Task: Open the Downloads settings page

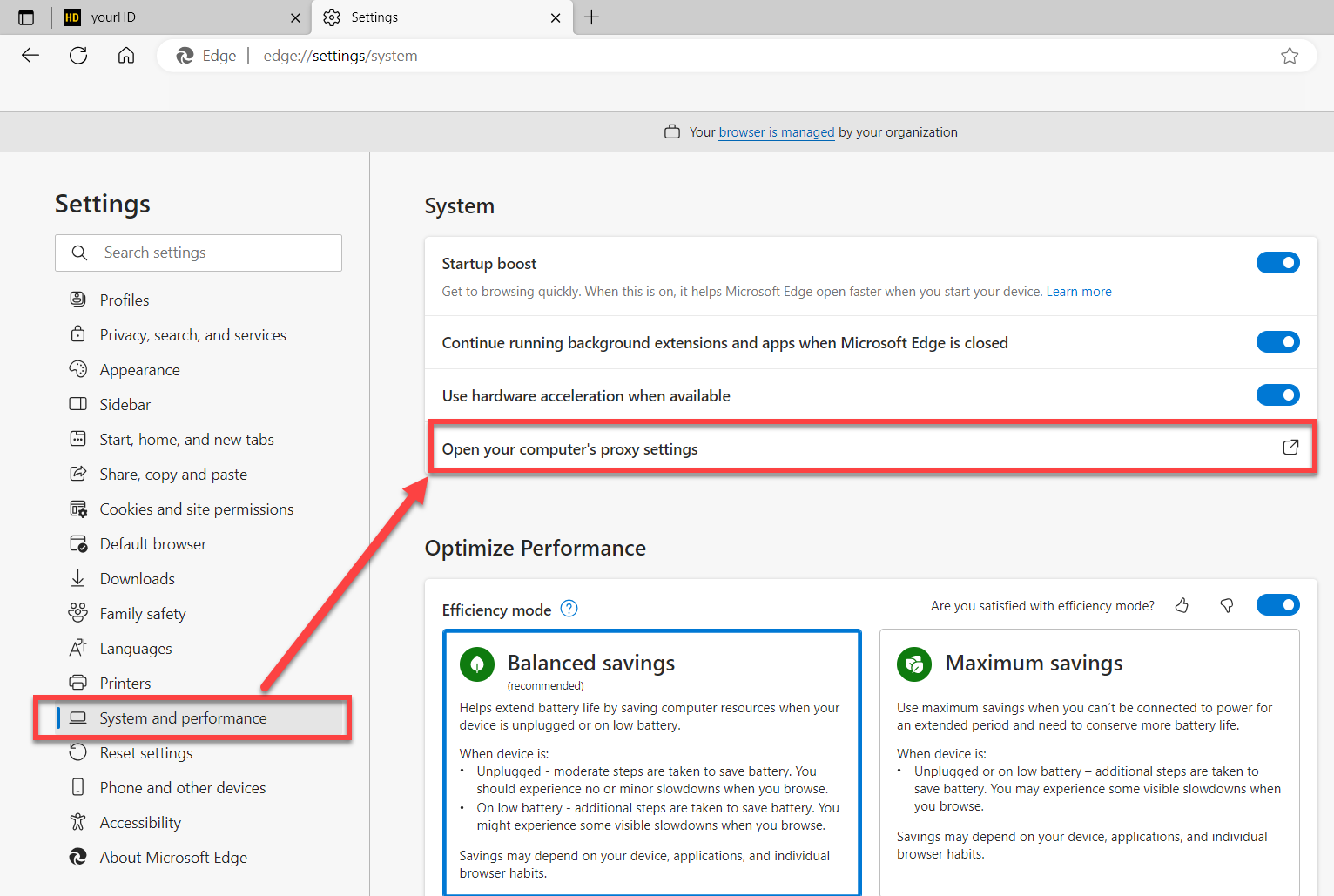Action: click(x=138, y=578)
